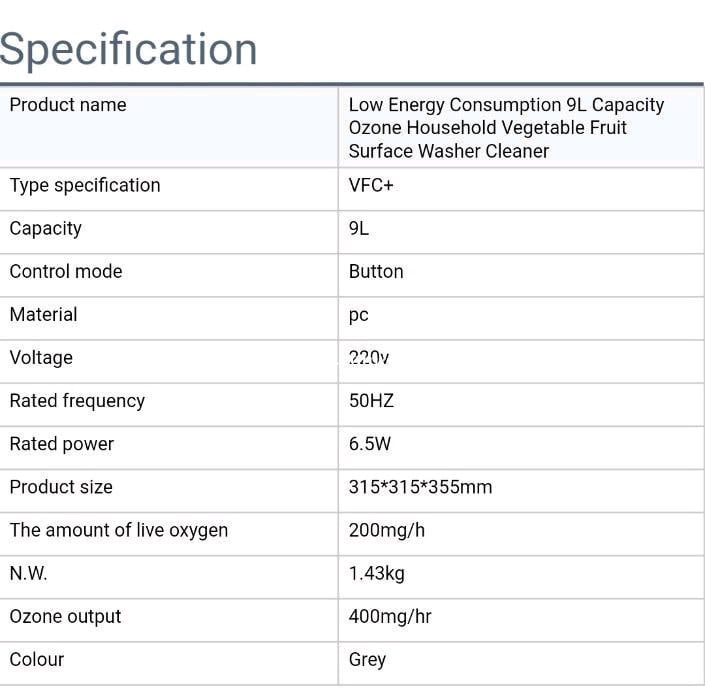Click the 315*315*355mm size value
Viewport: 705px width, 688px height.
pos(420,488)
